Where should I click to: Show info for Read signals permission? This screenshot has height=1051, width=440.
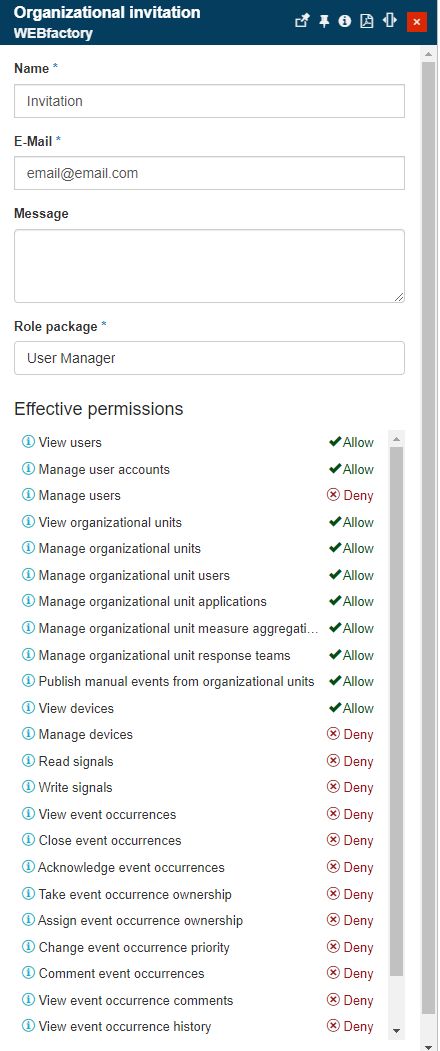click(x=28, y=760)
